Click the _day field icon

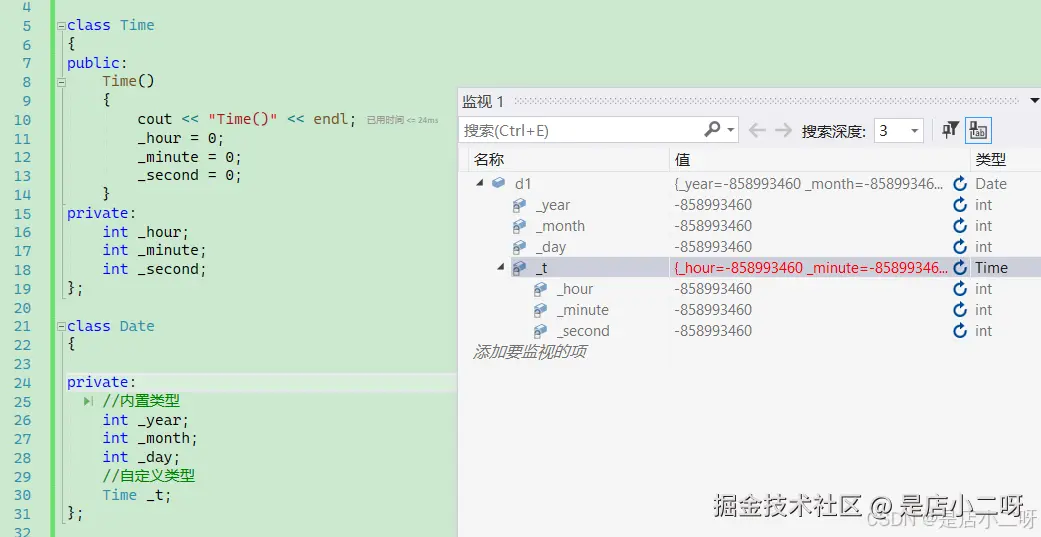(520, 247)
